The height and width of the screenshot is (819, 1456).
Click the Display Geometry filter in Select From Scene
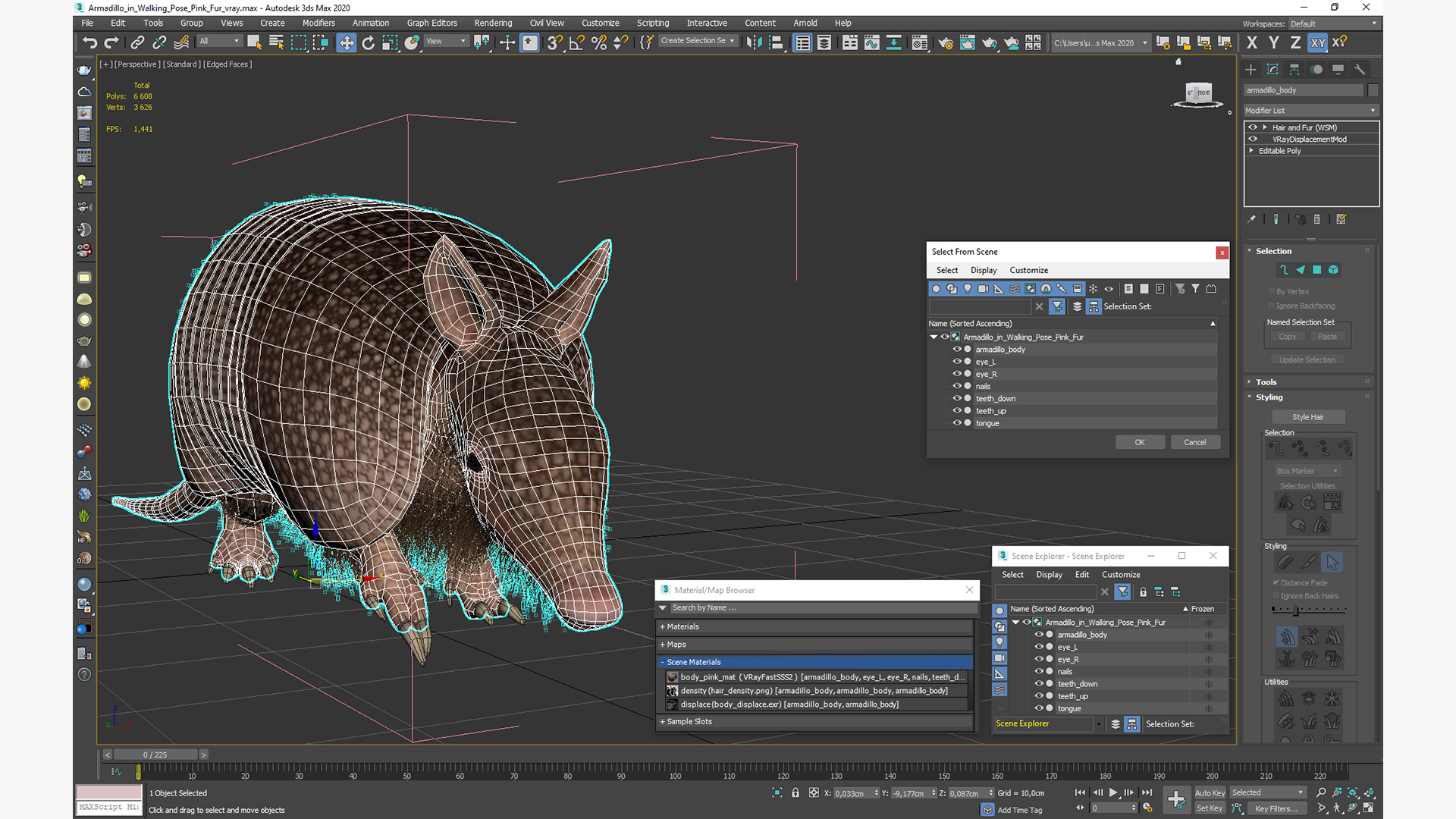click(936, 289)
